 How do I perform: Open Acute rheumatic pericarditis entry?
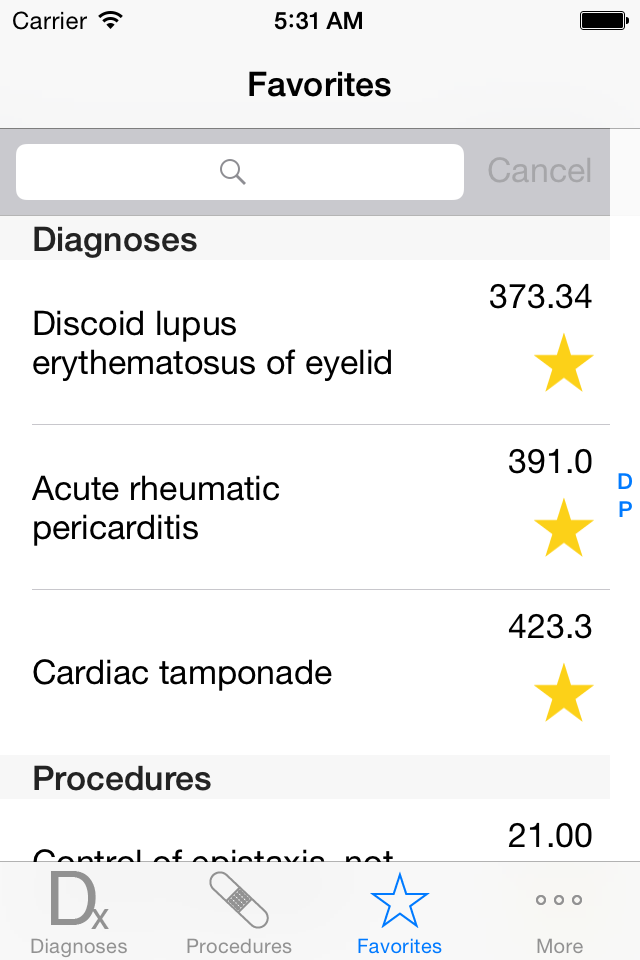coord(305,508)
